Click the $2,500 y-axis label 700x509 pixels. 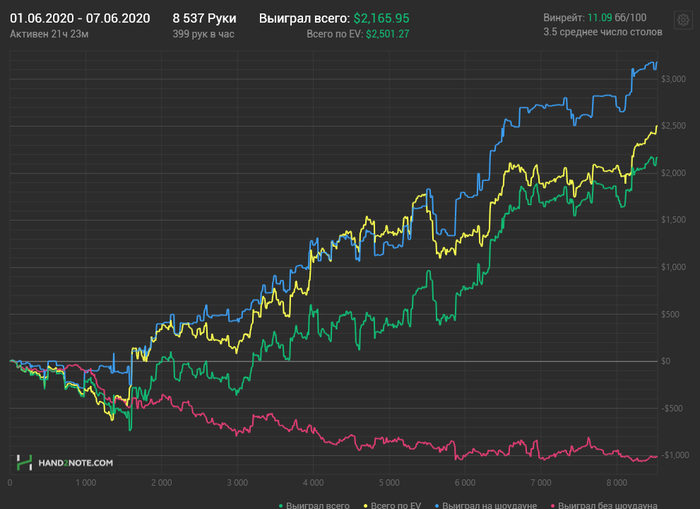coord(673,126)
